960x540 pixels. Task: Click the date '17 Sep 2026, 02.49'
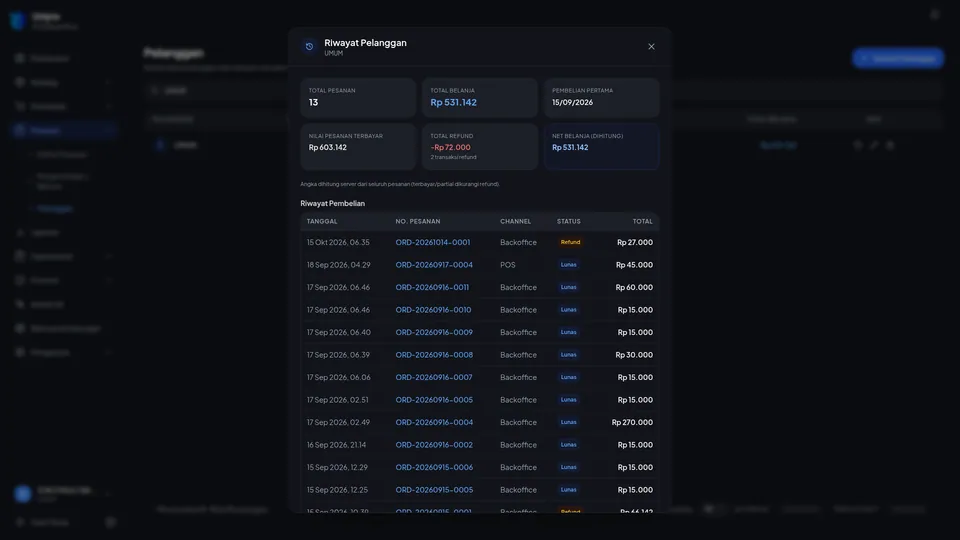point(338,422)
